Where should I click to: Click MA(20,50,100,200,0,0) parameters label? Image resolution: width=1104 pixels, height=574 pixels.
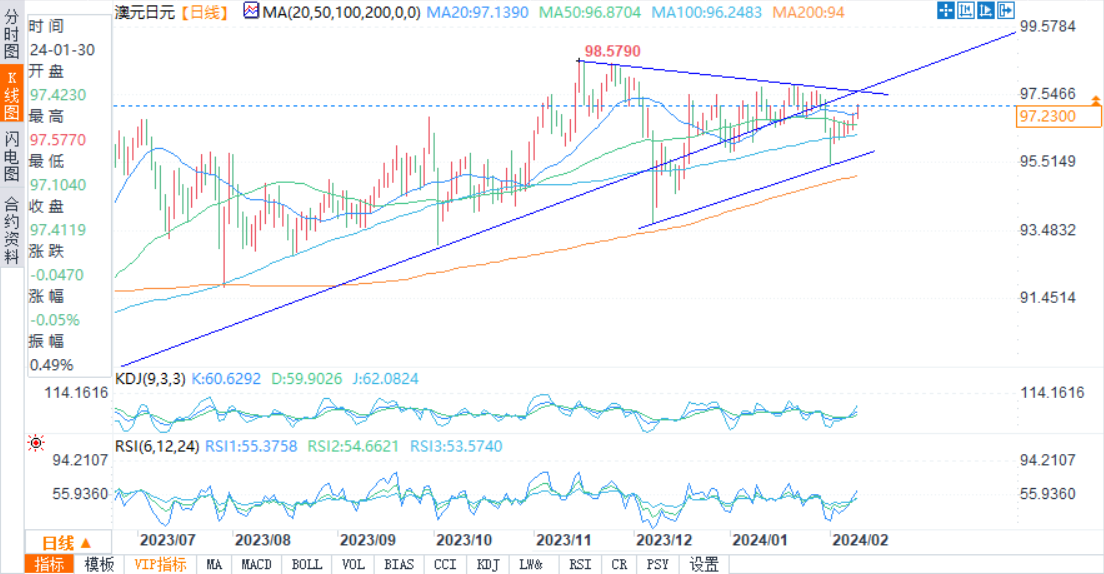[x=332, y=12]
